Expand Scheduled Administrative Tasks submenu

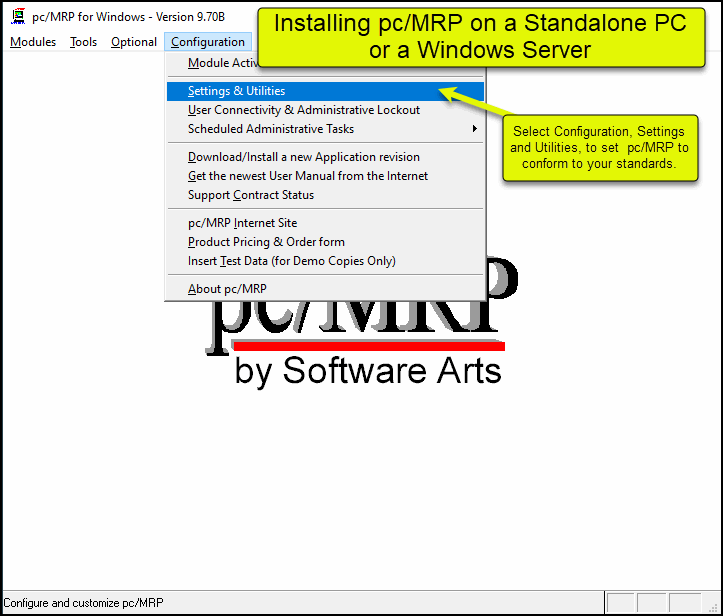point(325,129)
